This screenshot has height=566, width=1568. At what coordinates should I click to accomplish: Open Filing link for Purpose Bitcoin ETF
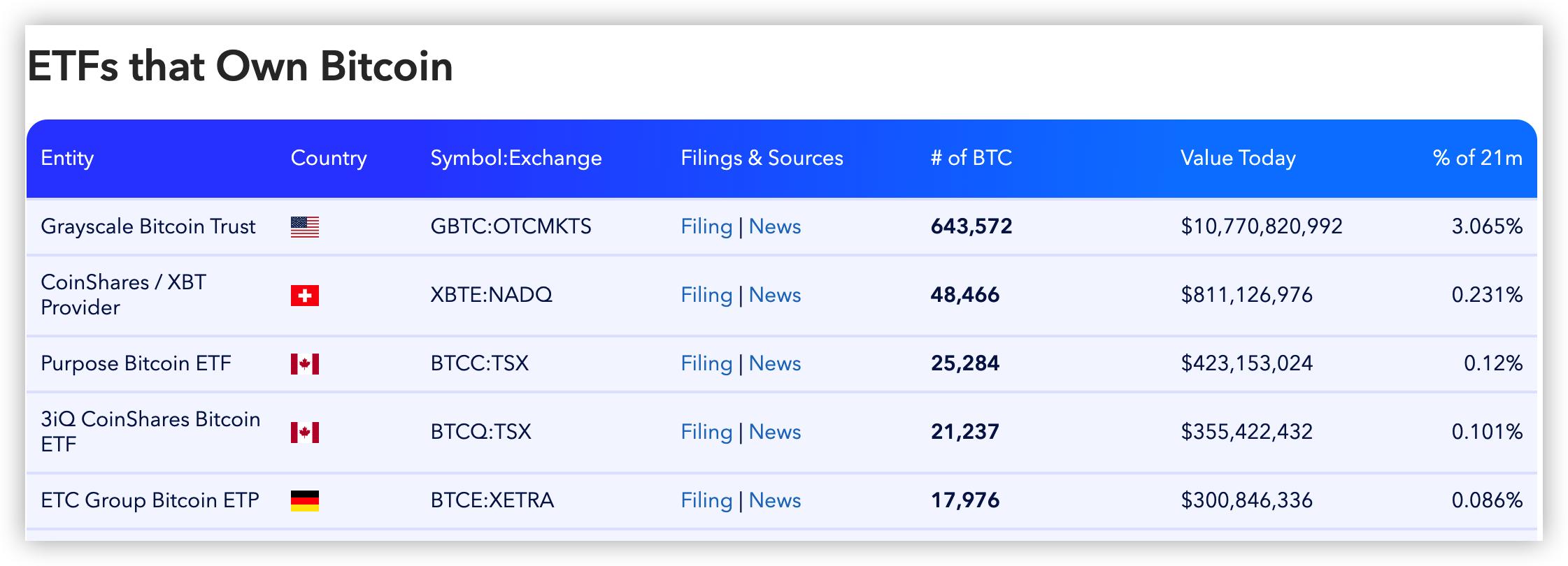tap(706, 363)
